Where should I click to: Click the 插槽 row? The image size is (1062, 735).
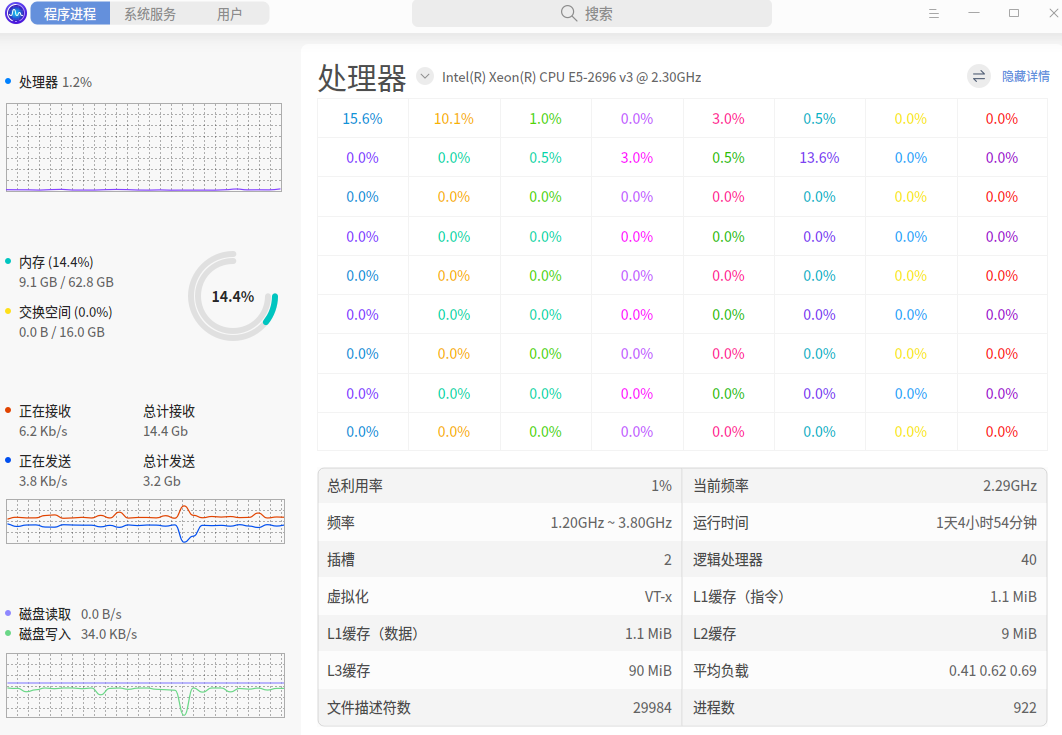point(500,560)
